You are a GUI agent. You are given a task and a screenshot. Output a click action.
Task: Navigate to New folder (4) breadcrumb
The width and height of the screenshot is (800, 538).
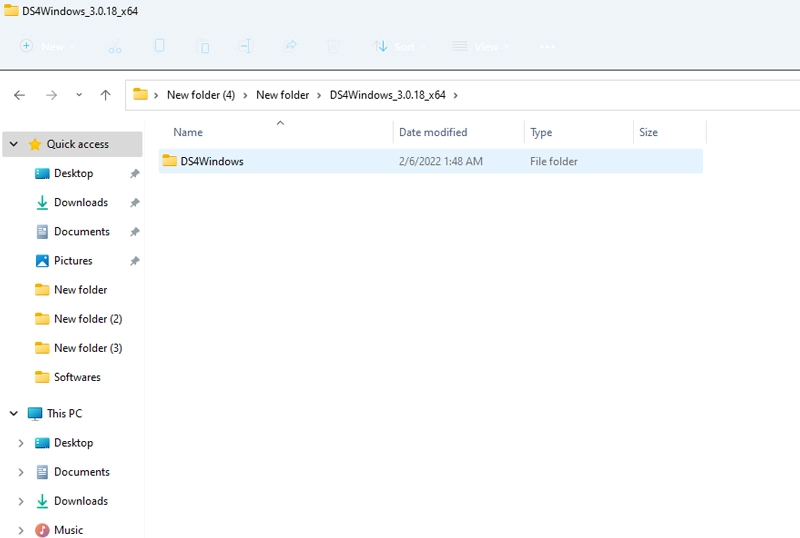coord(201,95)
